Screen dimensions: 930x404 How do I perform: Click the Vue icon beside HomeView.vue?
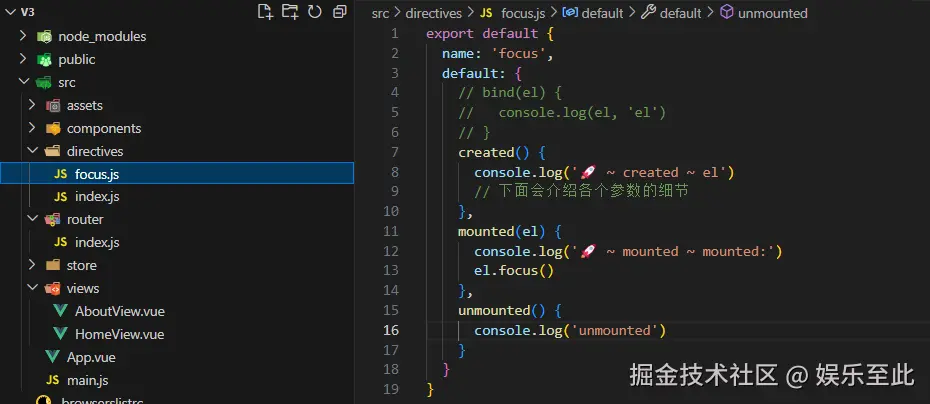(x=60, y=334)
